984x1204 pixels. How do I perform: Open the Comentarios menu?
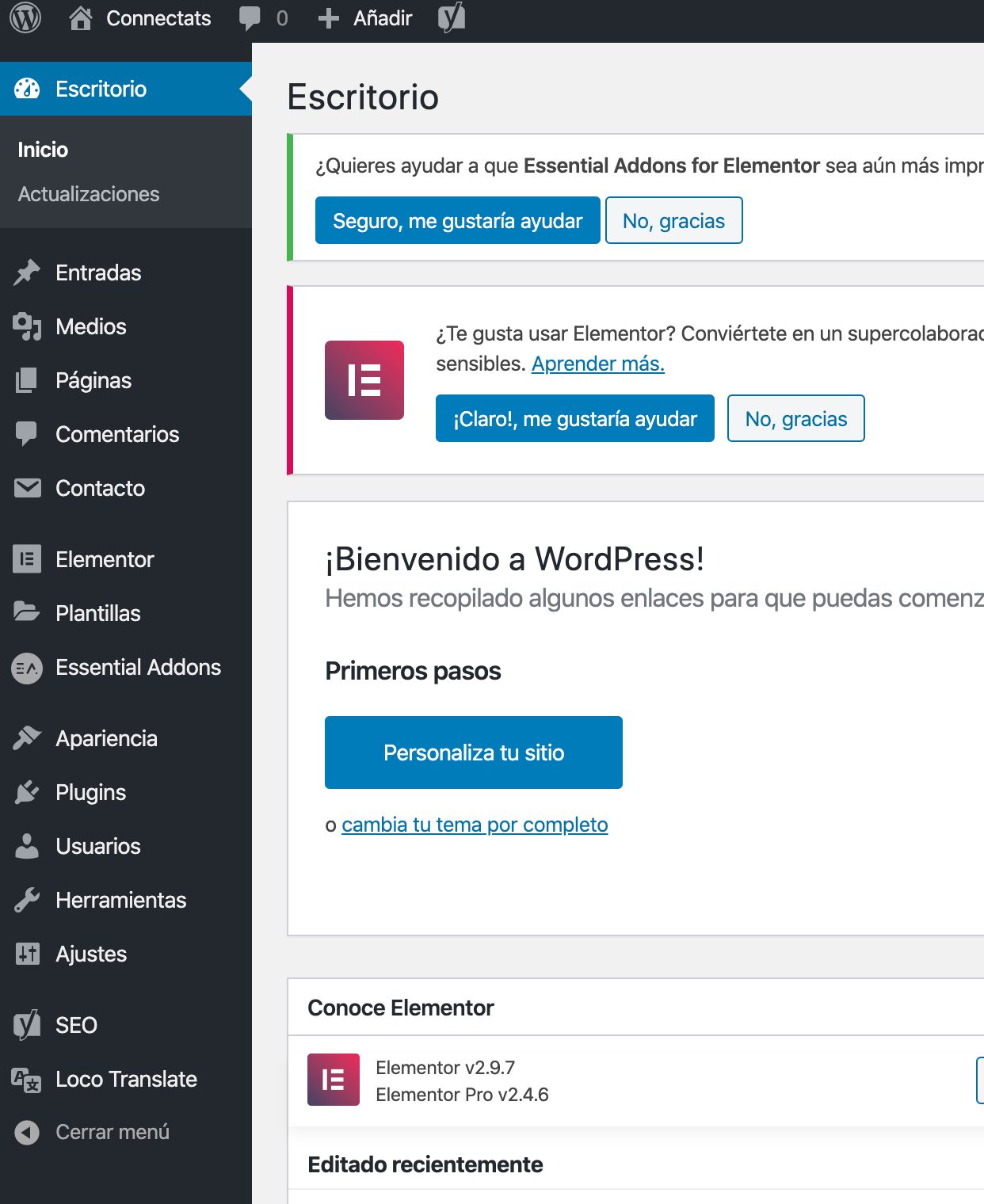tap(117, 434)
